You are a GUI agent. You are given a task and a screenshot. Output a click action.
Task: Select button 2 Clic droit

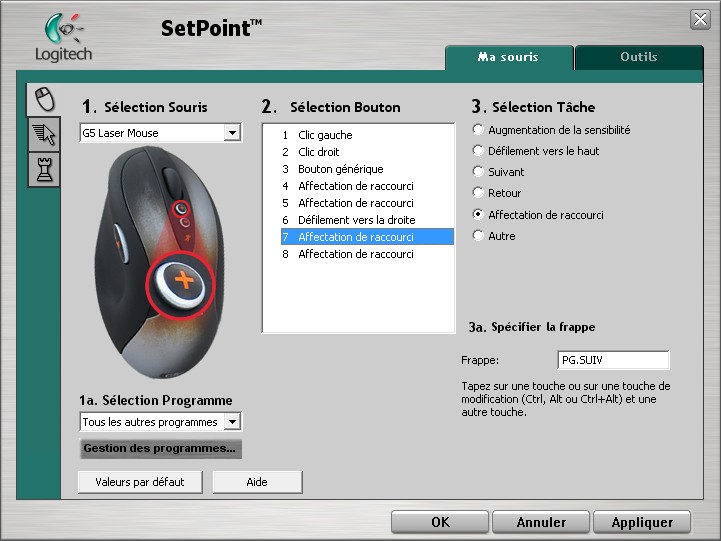[367, 152]
